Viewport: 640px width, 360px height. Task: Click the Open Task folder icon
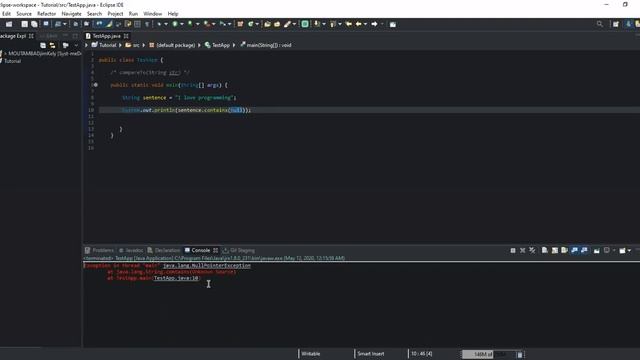277,24
